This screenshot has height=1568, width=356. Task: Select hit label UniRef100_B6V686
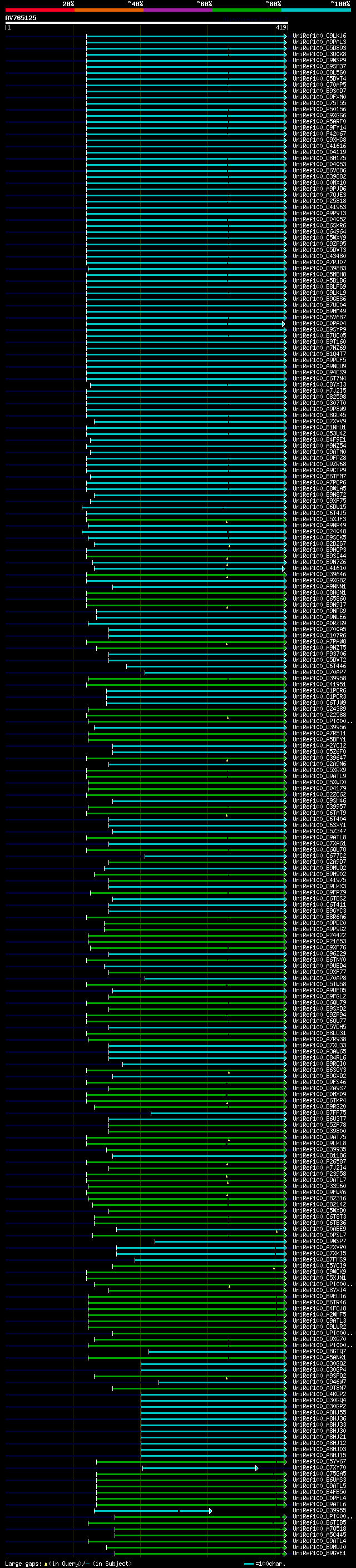pos(319,170)
